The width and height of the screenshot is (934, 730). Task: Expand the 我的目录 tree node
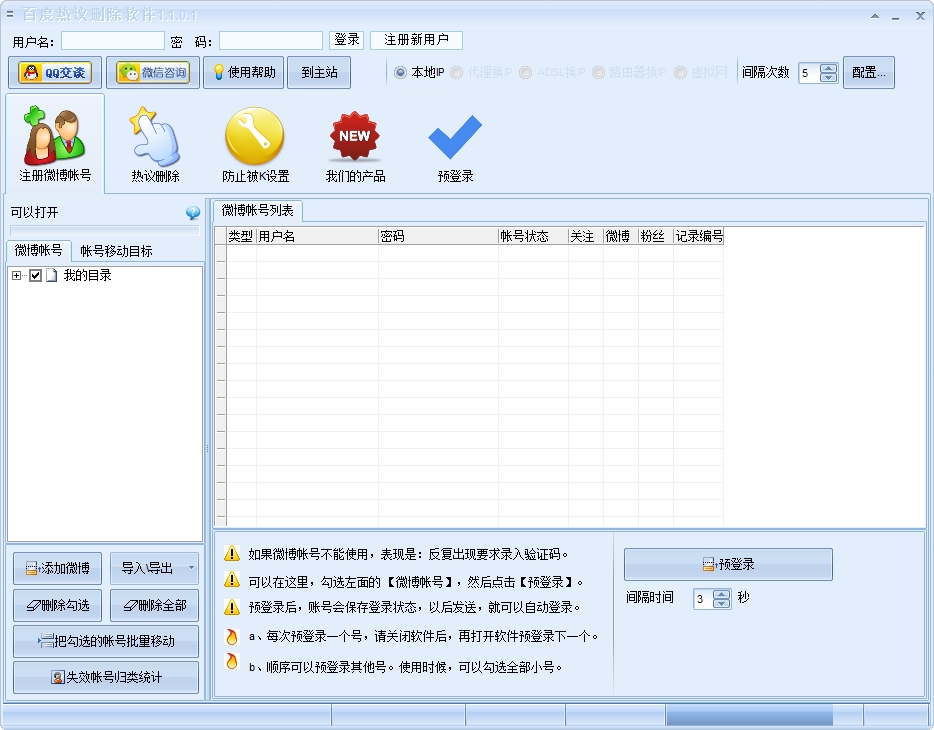[x=16, y=275]
